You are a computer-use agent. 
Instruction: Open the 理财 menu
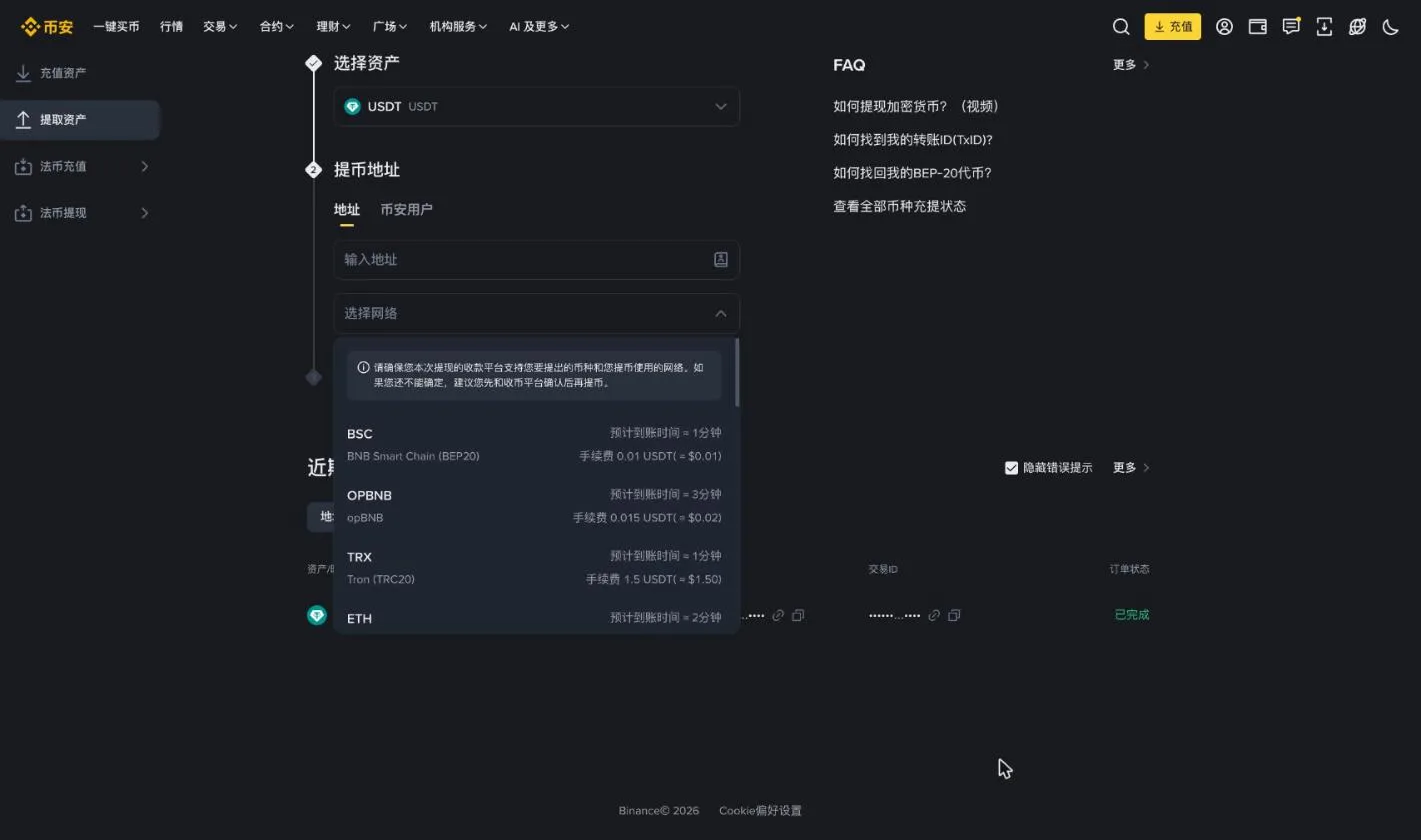333,27
